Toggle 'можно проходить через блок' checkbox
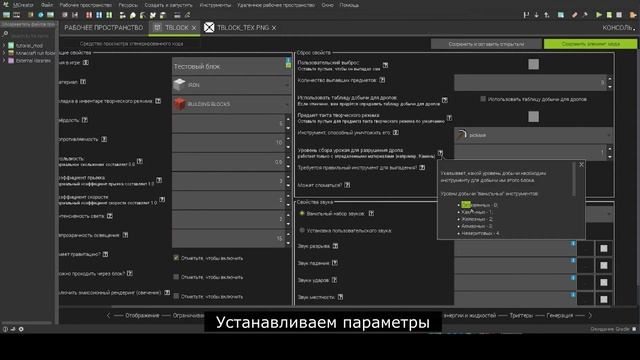This screenshot has width=640, height=360. (x=176, y=277)
